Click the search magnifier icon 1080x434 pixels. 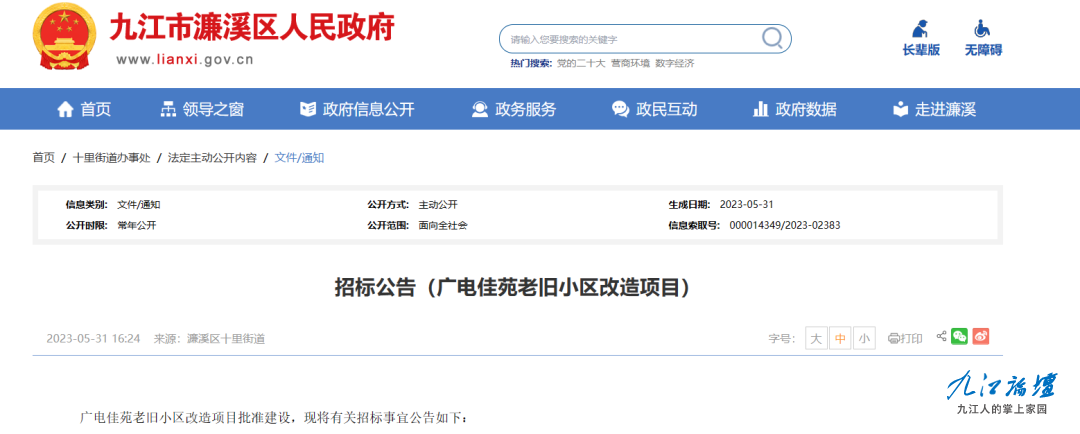tap(772, 38)
